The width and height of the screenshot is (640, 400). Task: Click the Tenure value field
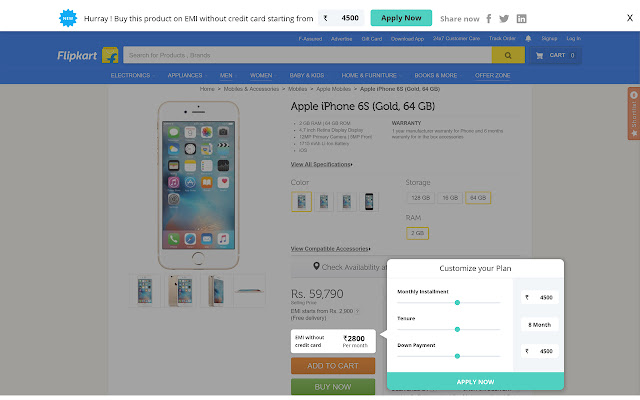[540, 324]
